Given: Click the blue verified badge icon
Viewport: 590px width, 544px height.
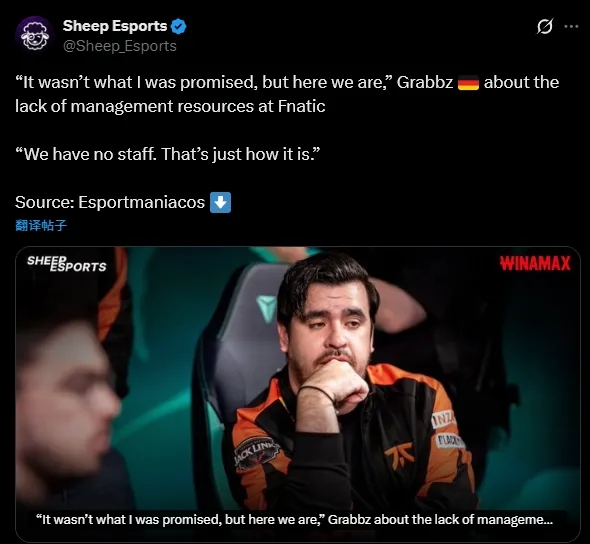Looking at the screenshot, I should [178, 26].
